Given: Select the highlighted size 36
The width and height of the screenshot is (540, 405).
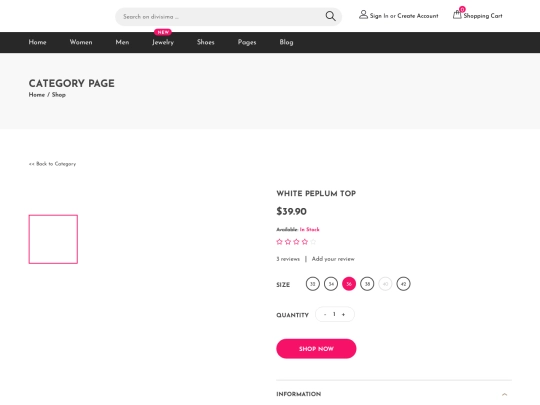Looking at the screenshot, I should [349, 284].
